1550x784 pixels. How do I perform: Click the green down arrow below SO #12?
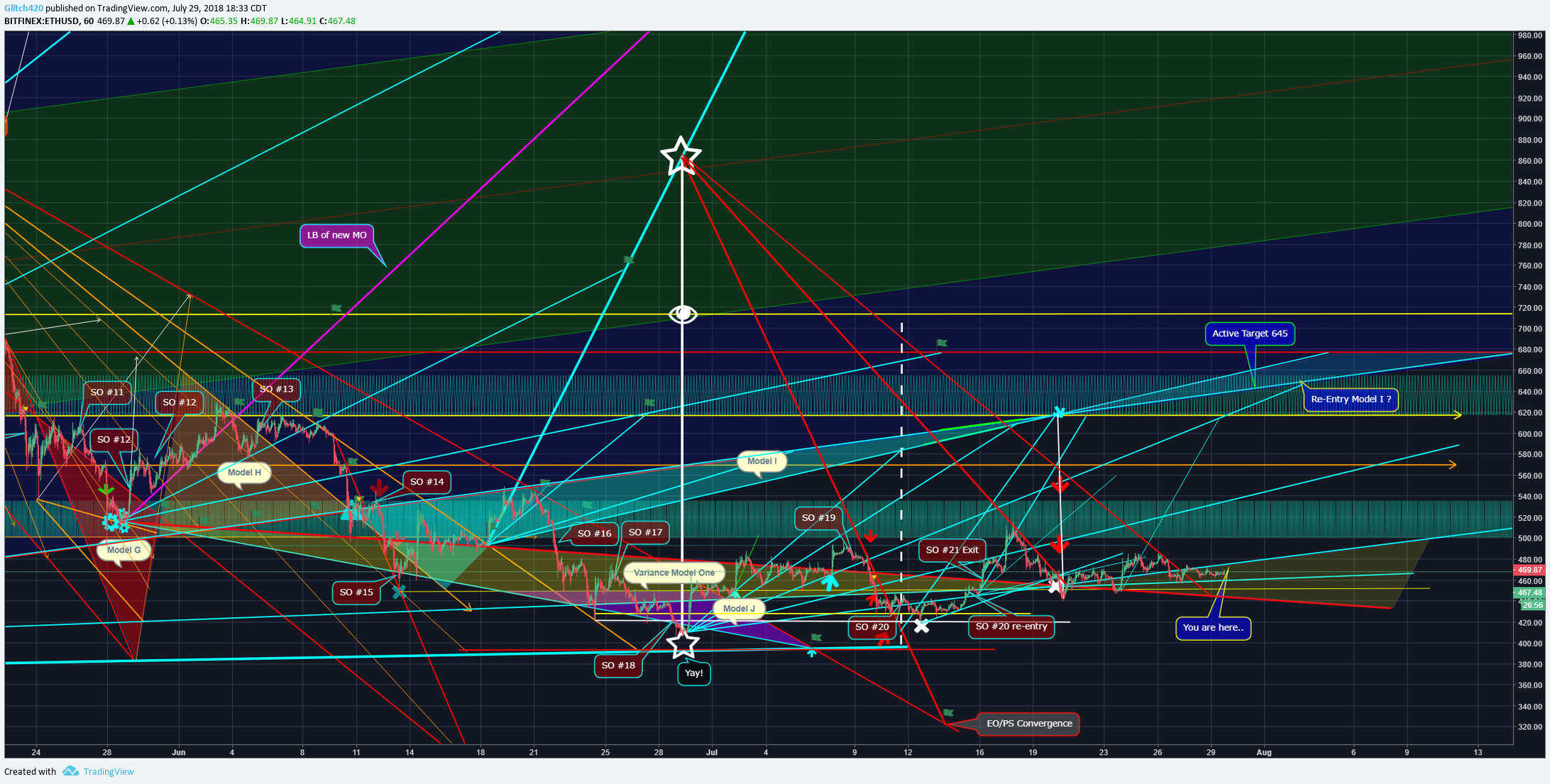click(106, 489)
